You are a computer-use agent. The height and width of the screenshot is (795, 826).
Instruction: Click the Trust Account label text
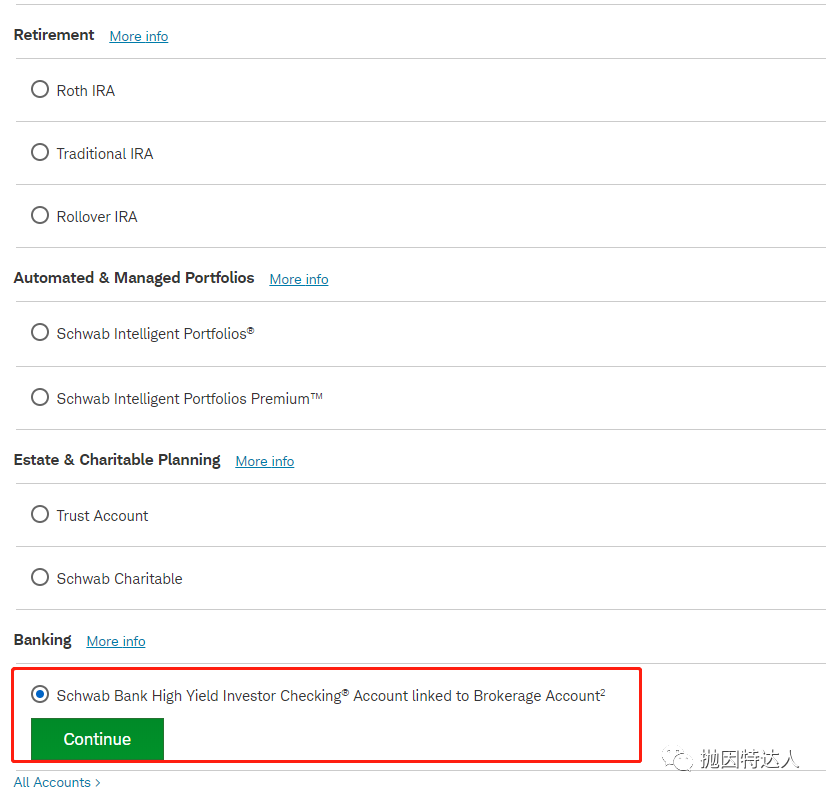pyautogui.click(x=102, y=516)
